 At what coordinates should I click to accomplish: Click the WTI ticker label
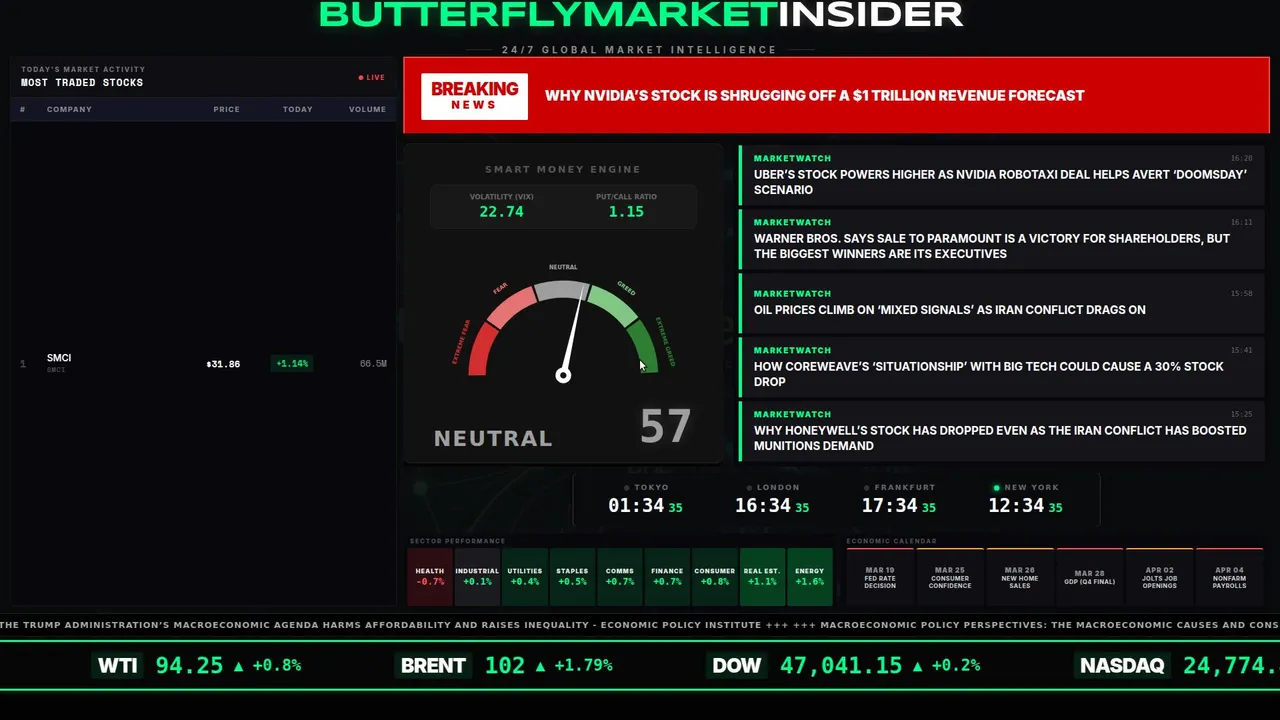(117, 665)
